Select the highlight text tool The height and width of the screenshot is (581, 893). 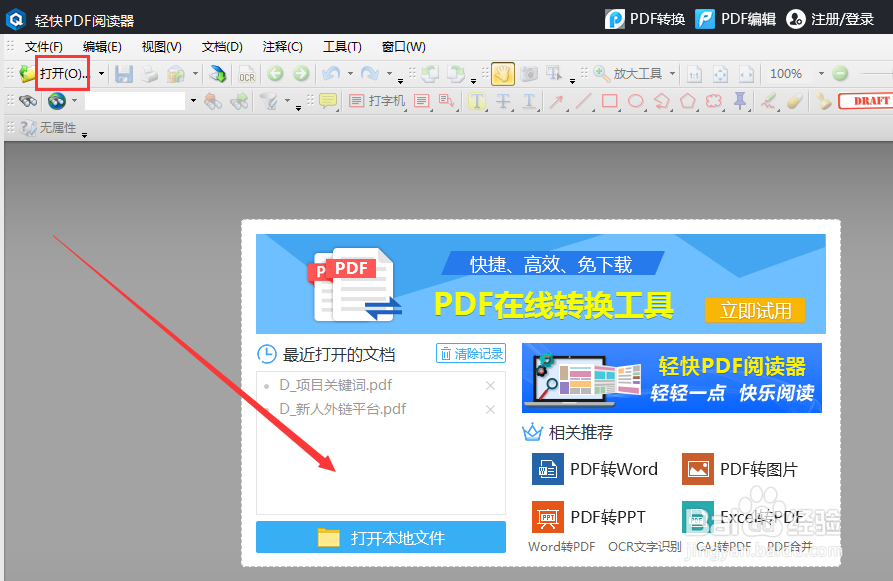[477, 101]
